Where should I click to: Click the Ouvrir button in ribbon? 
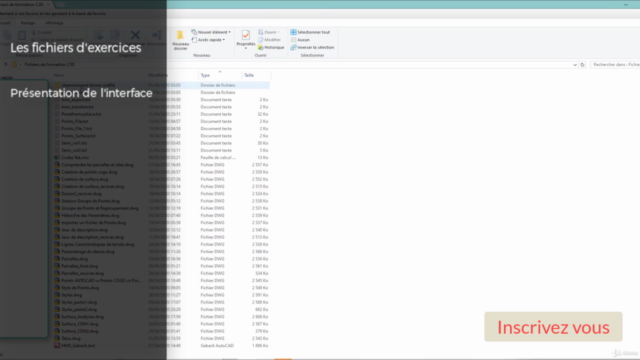[x=269, y=32]
